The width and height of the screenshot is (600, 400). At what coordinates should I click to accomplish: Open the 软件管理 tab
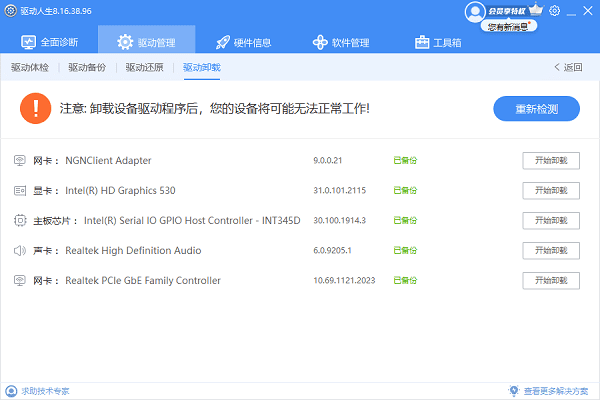coord(341,42)
